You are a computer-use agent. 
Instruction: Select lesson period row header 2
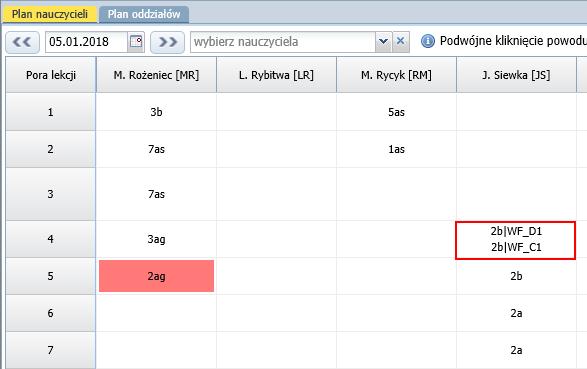click(51, 149)
